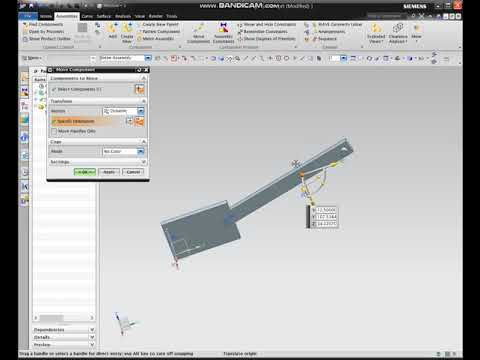Open the Menu dropdown in the top toolbar

coord(32,58)
